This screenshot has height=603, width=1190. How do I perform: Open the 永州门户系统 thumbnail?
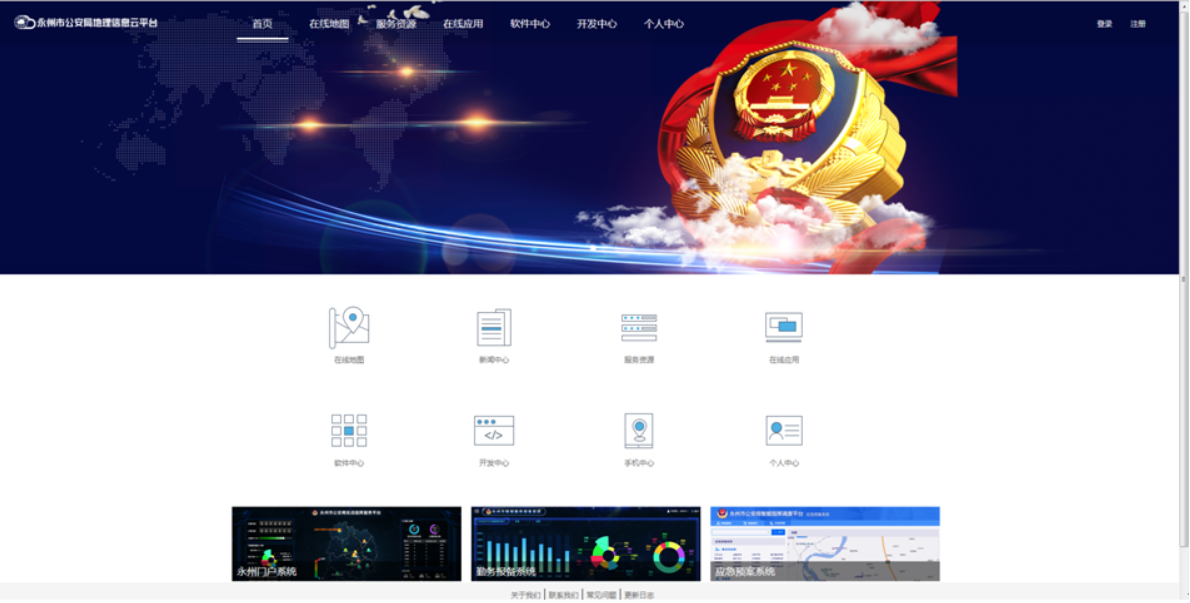pos(347,544)
